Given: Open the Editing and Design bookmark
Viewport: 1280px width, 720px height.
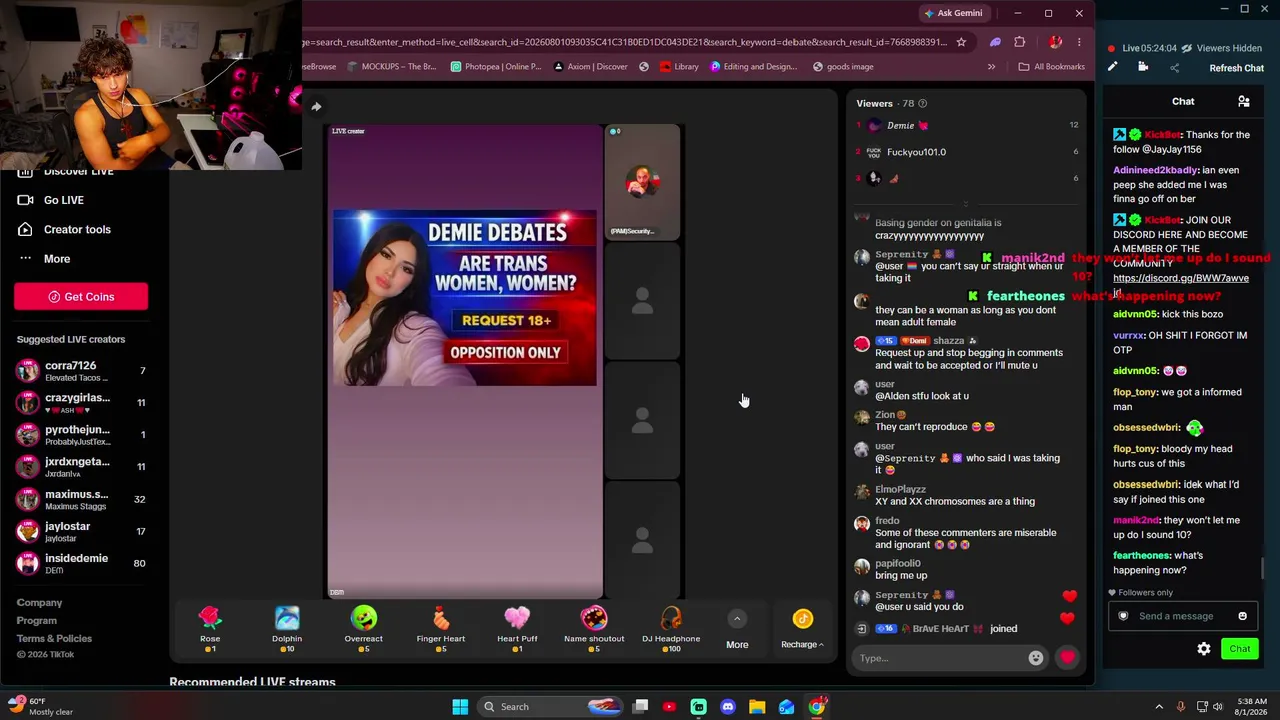Looking at the screenshot, I should pos(754,67).
